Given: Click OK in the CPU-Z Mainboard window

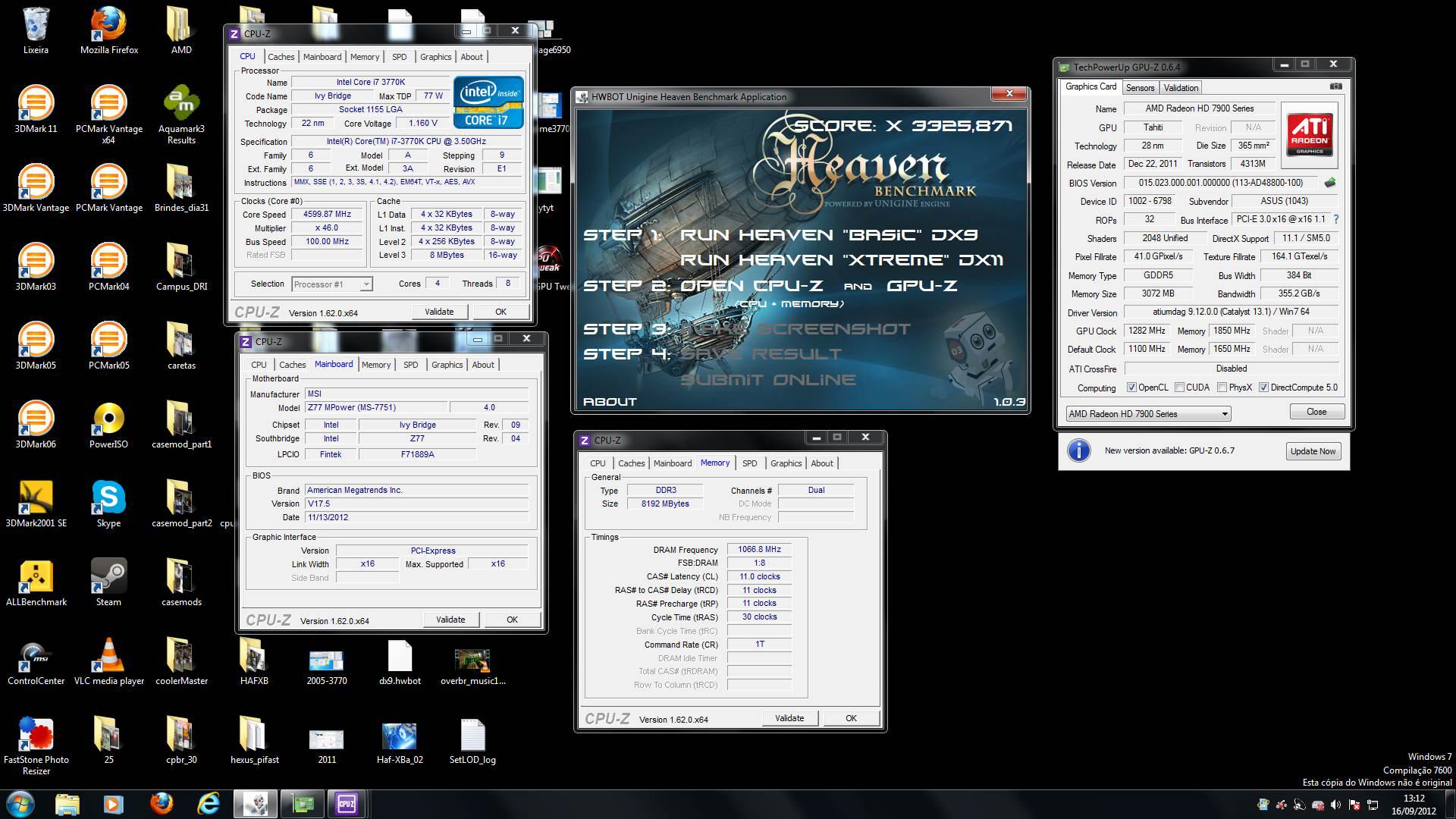Looking at the screenshot, I should (x=512, y=620).
